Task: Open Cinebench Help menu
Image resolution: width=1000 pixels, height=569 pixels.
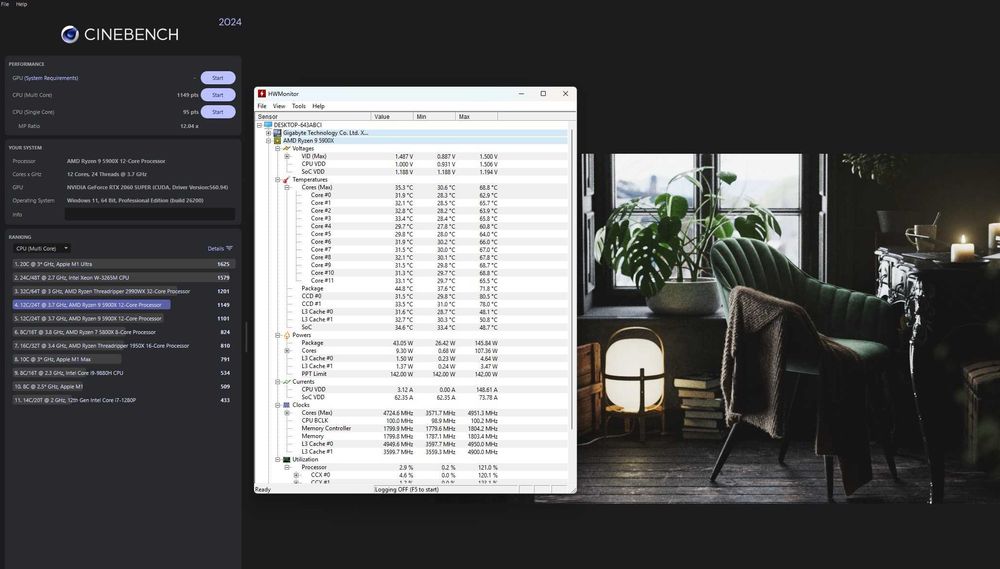Action: [21, 4]
